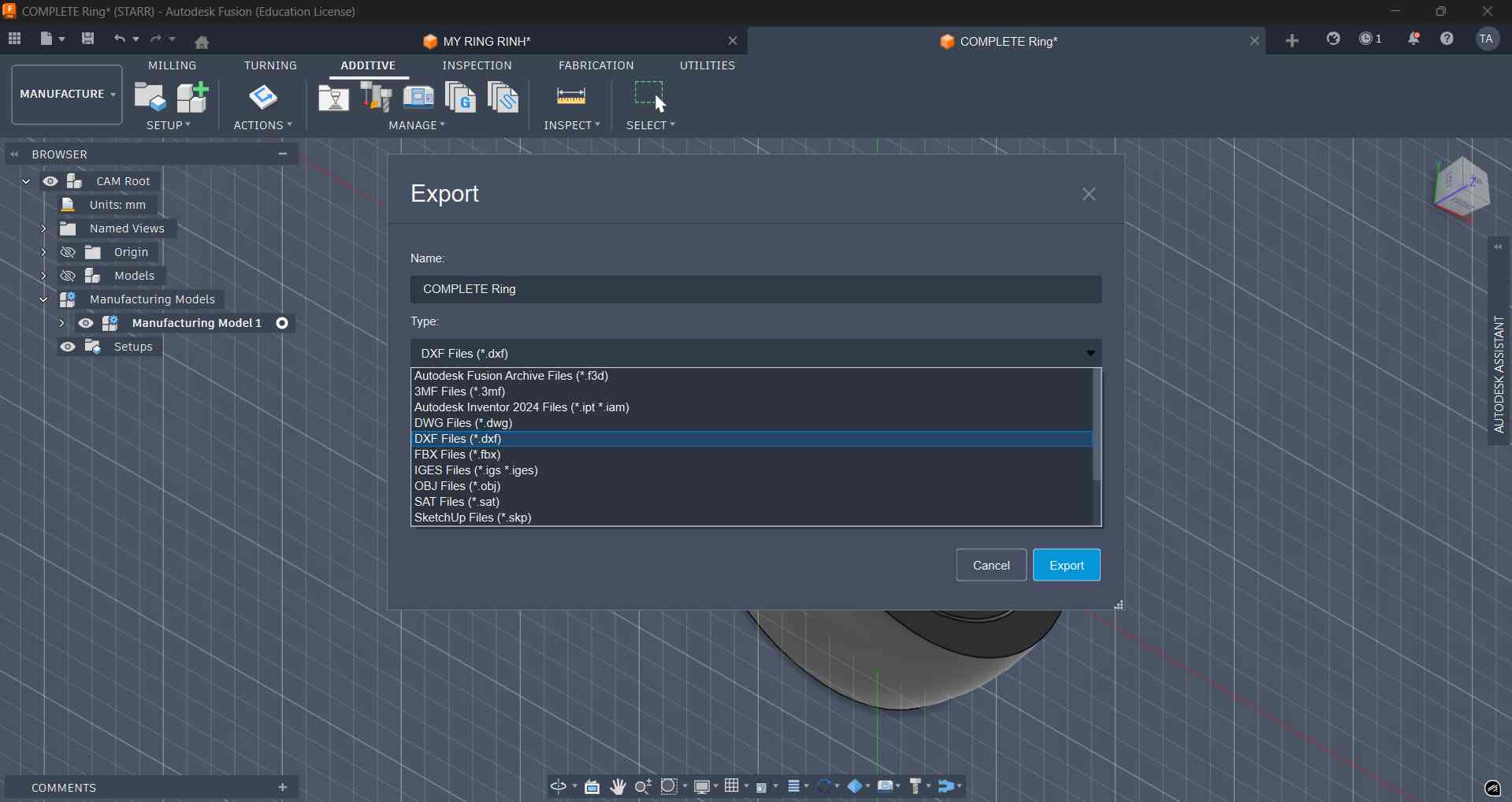Collapse the Manufacturing Models node
The image size is (1512, 802).
(x=43, y=299)
